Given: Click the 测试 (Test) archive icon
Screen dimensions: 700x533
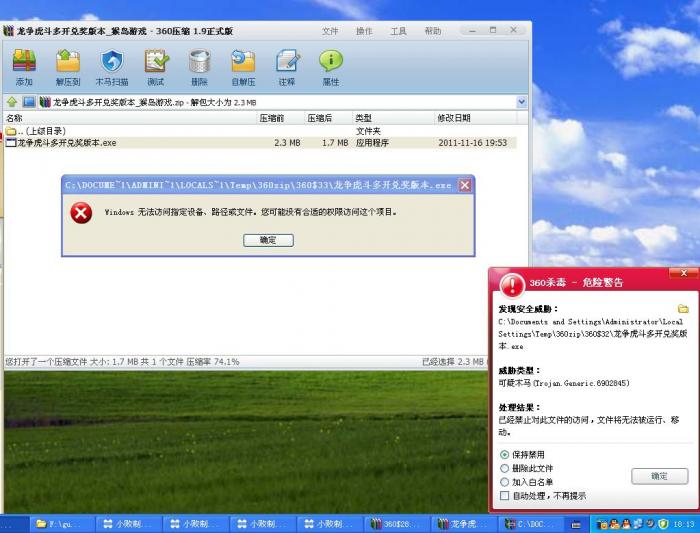Looking at the screenshot, I should [x=156, y=67].
